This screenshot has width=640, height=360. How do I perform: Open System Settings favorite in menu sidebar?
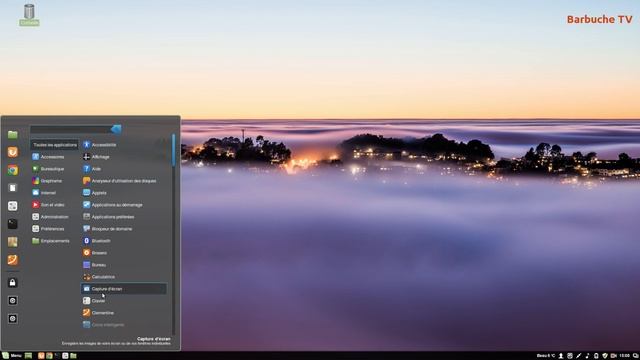click(13, 206)
